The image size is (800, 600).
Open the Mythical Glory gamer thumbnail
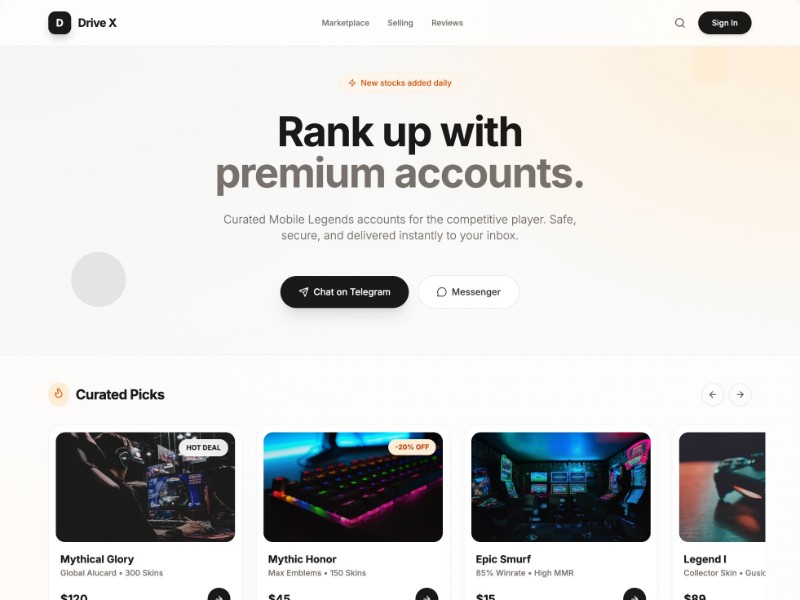pyautogui.click(x=145, y=487)
